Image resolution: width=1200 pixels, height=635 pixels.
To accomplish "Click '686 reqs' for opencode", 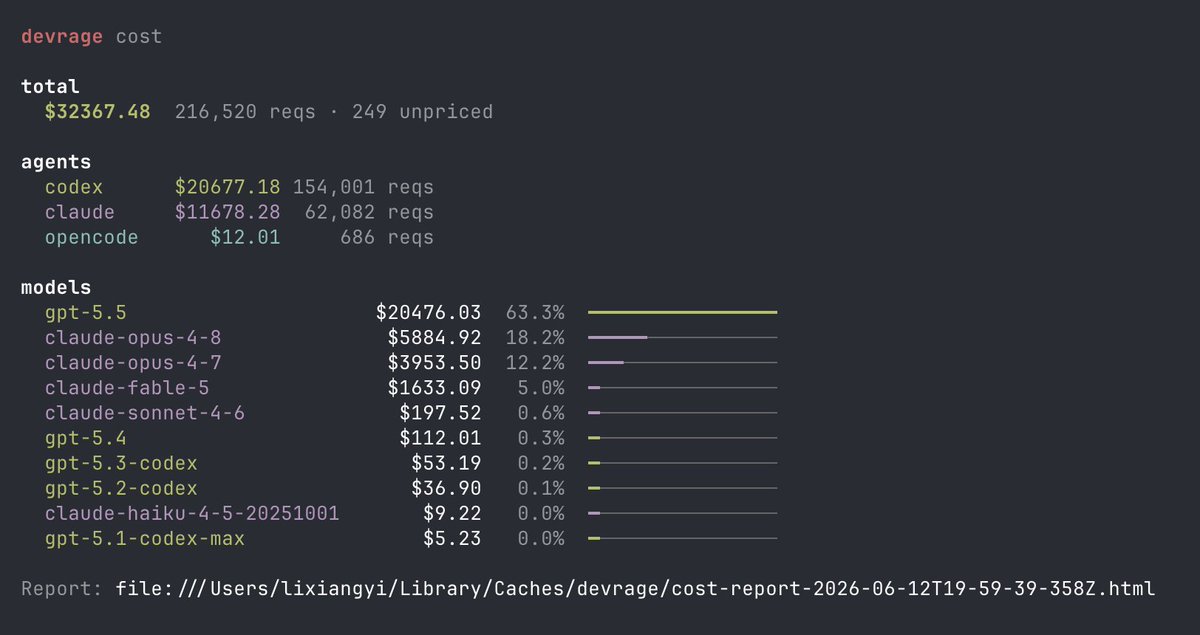I will pos(387,237).
